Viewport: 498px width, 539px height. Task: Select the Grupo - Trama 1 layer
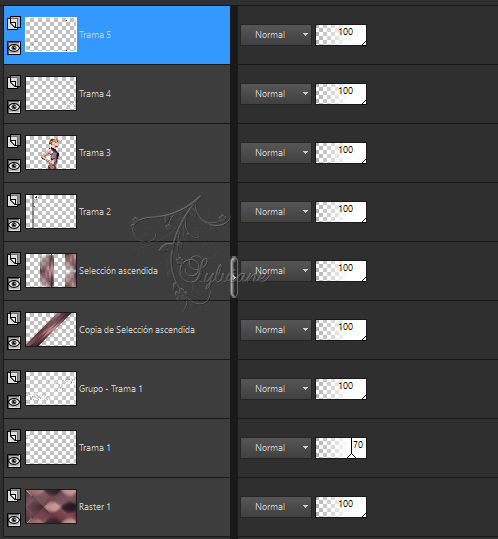point(110,389)
